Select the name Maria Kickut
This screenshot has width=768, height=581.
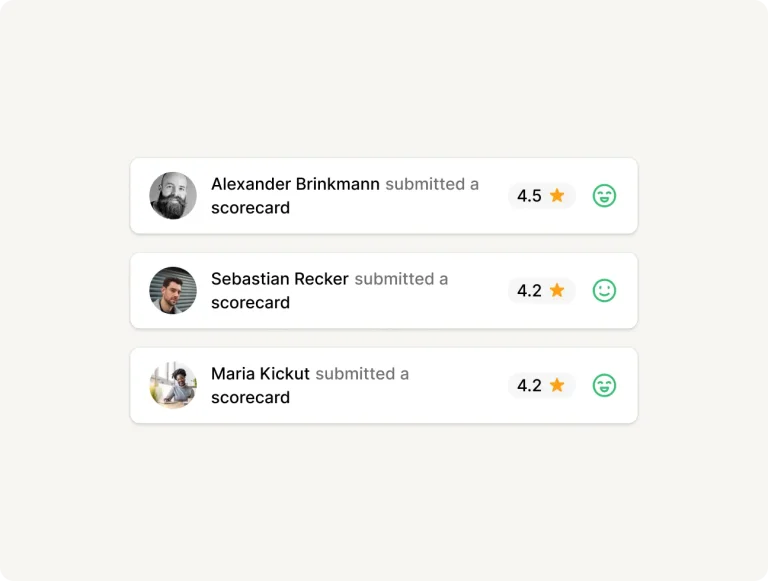(260, 374)
